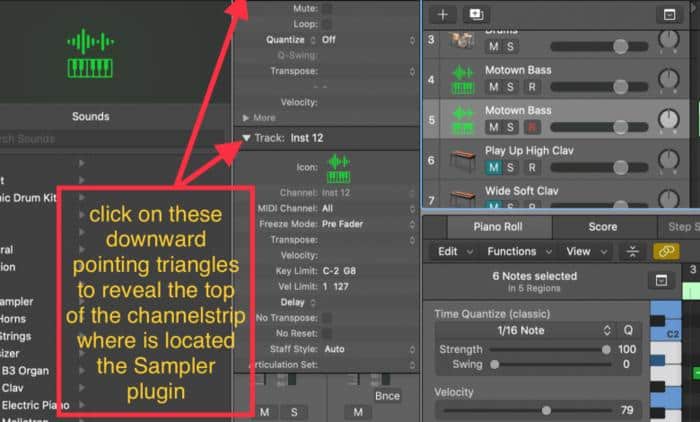The height and width of the screenshot is (422, 700).
Task: Click the MIDI link button in Piano Roll
Action: pos(666,251)
